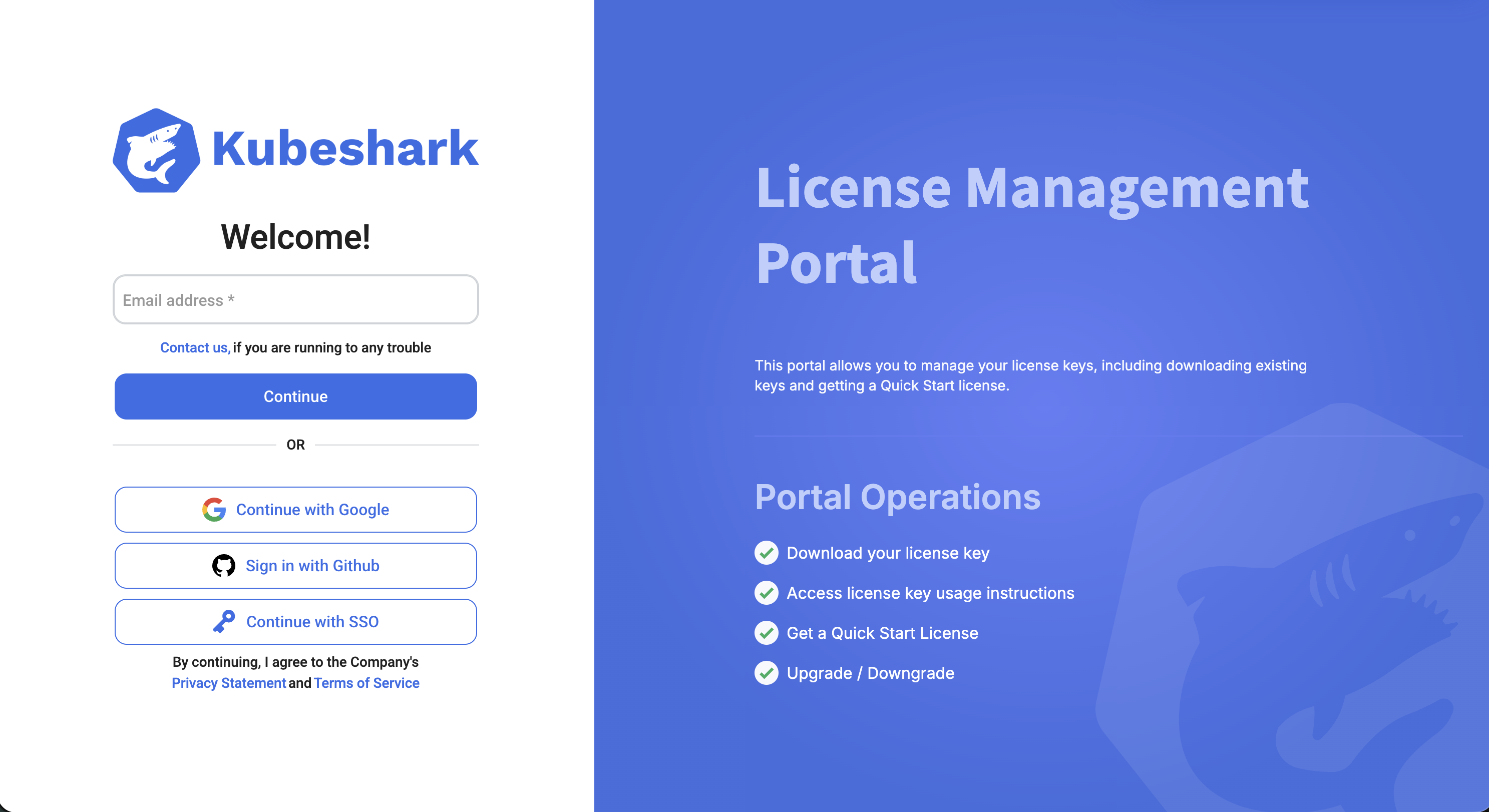Open the Terms of Service

[366, 682]
